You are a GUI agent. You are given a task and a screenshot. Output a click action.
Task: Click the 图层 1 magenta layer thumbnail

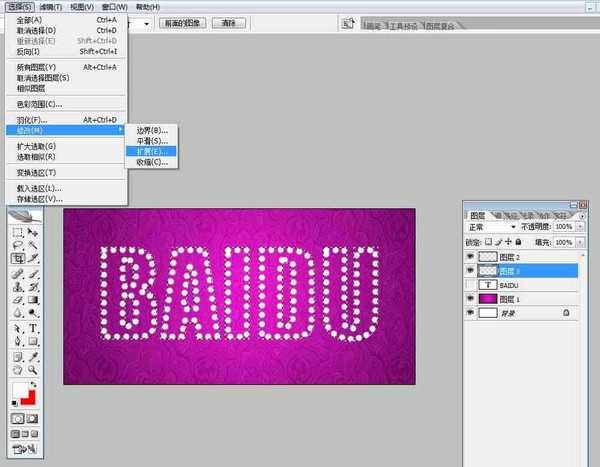488,299
